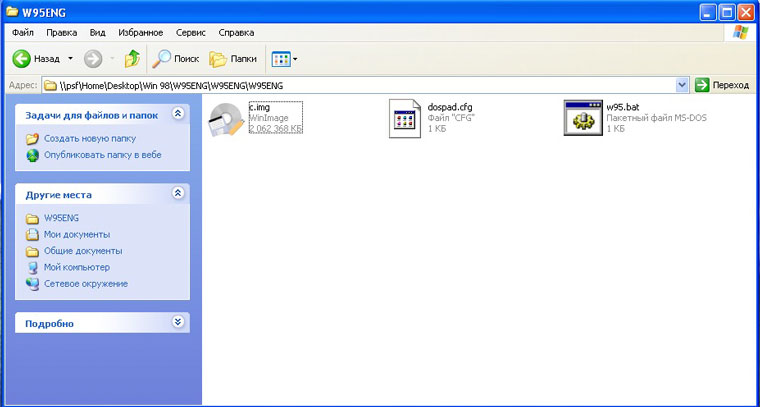Select the dospad.cfg file icon
Viewport: 760px width, 407px height.
pyautogui.click(x=405, y=119)
